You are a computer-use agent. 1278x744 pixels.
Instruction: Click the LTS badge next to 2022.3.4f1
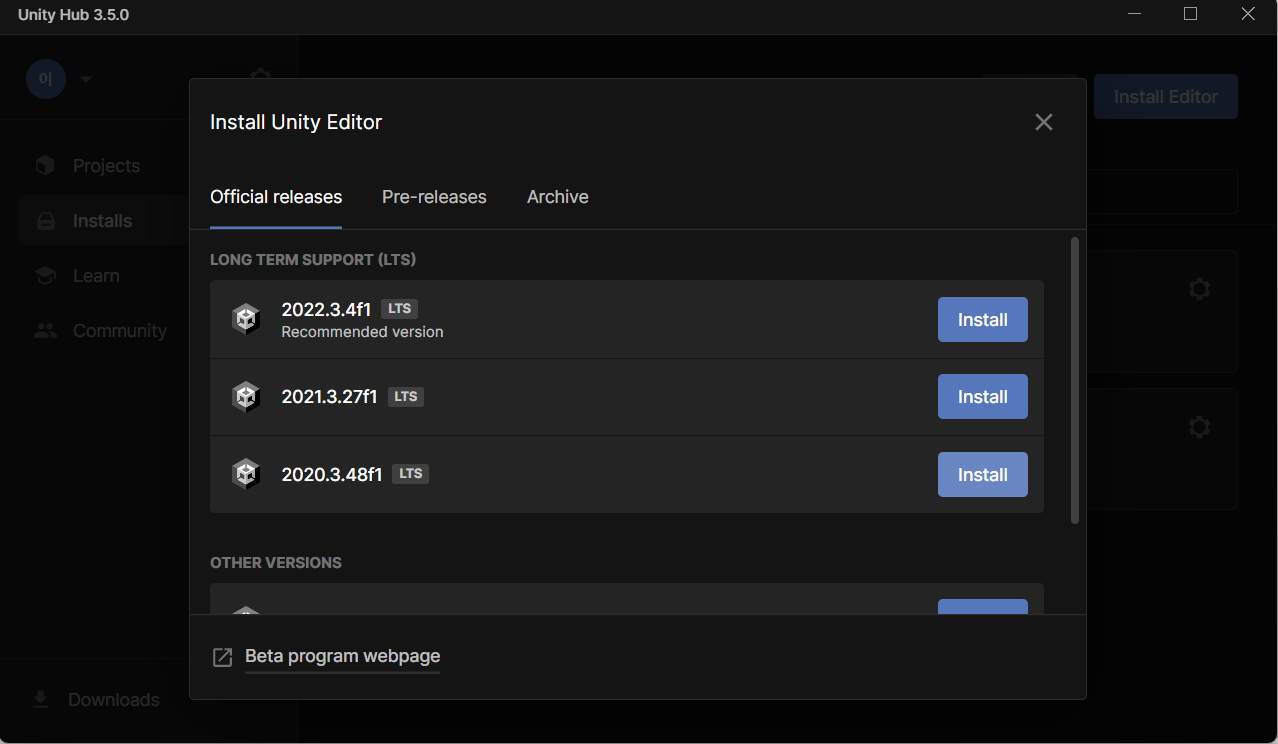pos(399,309)
